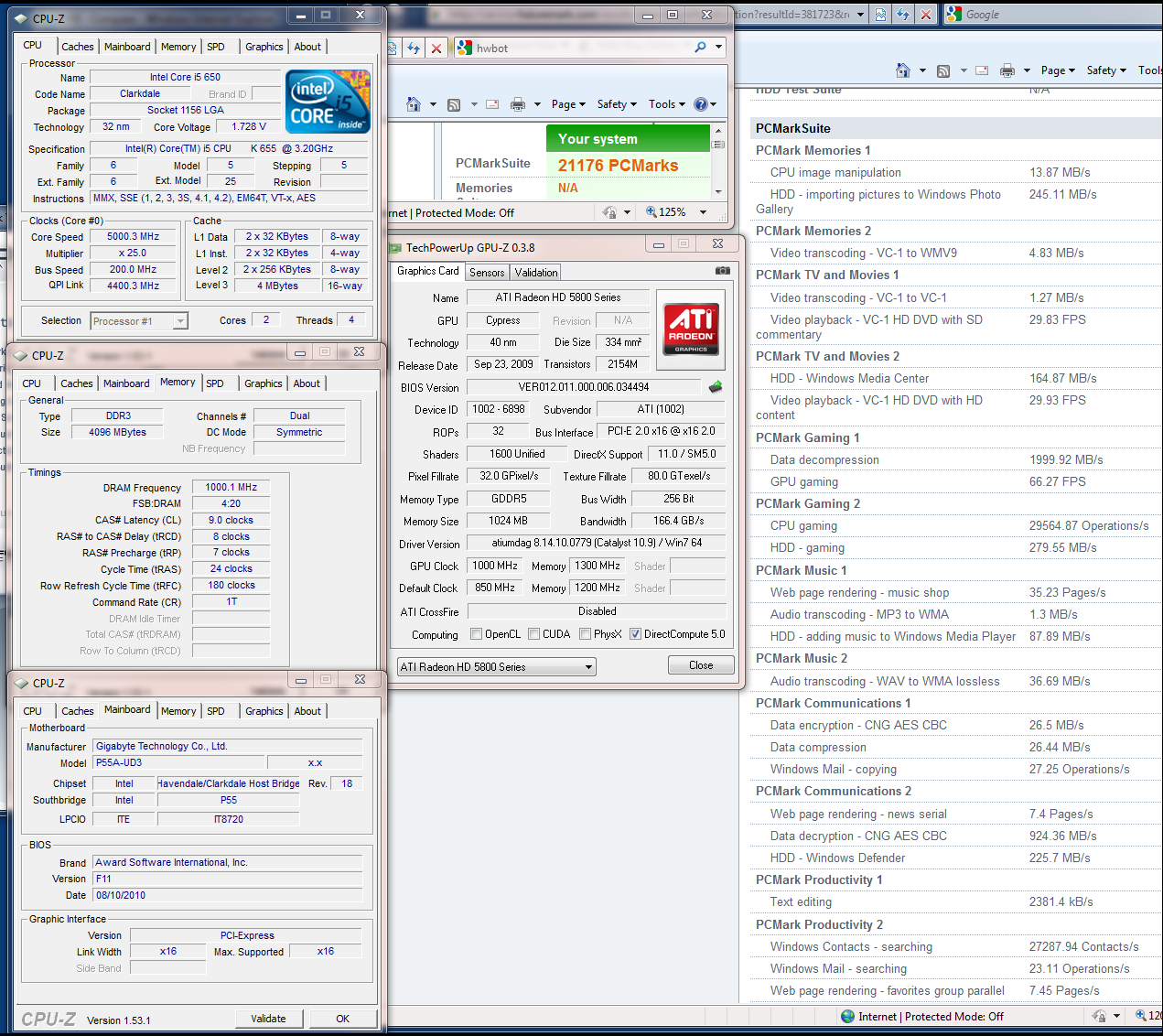
Task: Switch to Validation tab in GPU-Z
Action: point(536,273)
